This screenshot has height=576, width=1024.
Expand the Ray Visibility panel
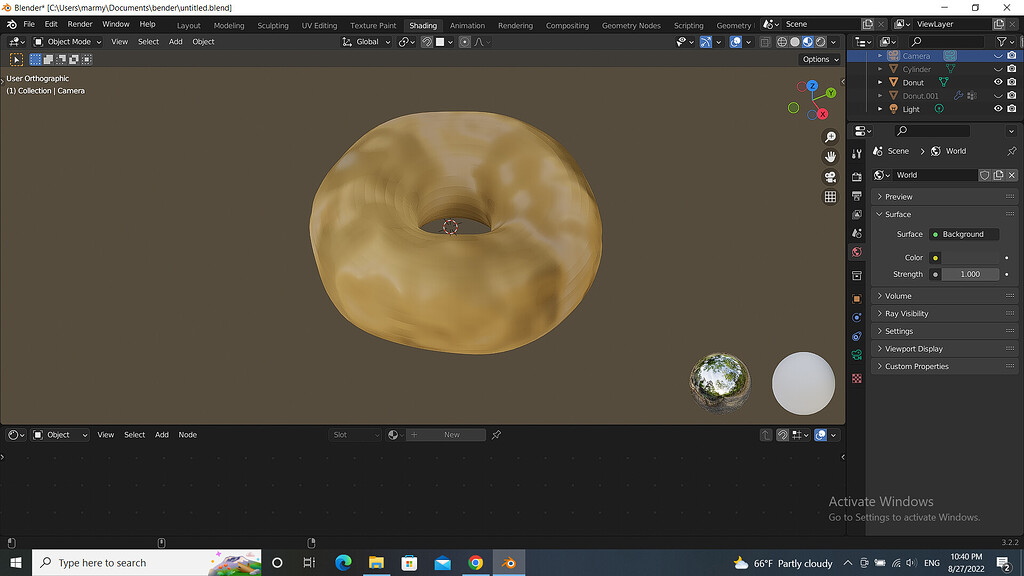(x=944, y=313)
